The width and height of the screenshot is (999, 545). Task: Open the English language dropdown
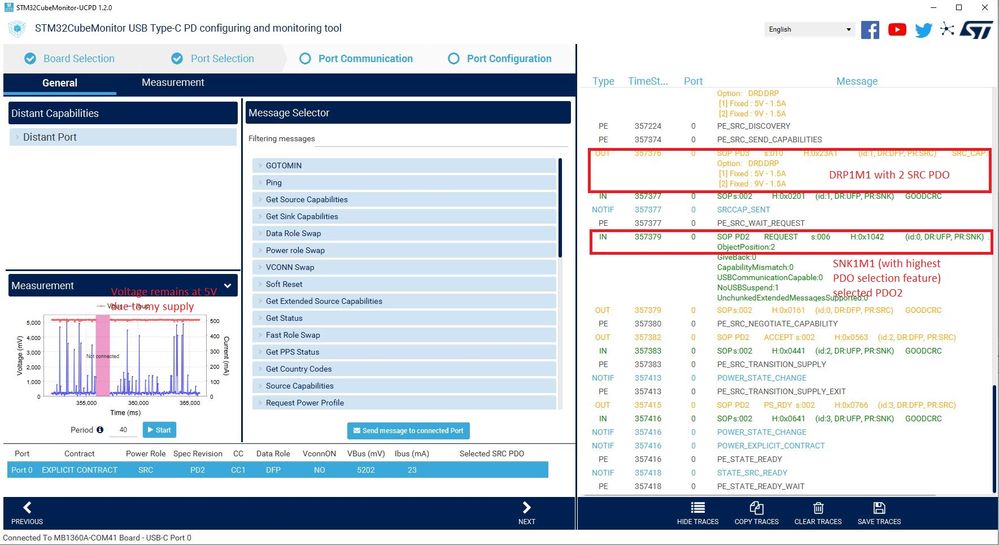tap(809, 29)
